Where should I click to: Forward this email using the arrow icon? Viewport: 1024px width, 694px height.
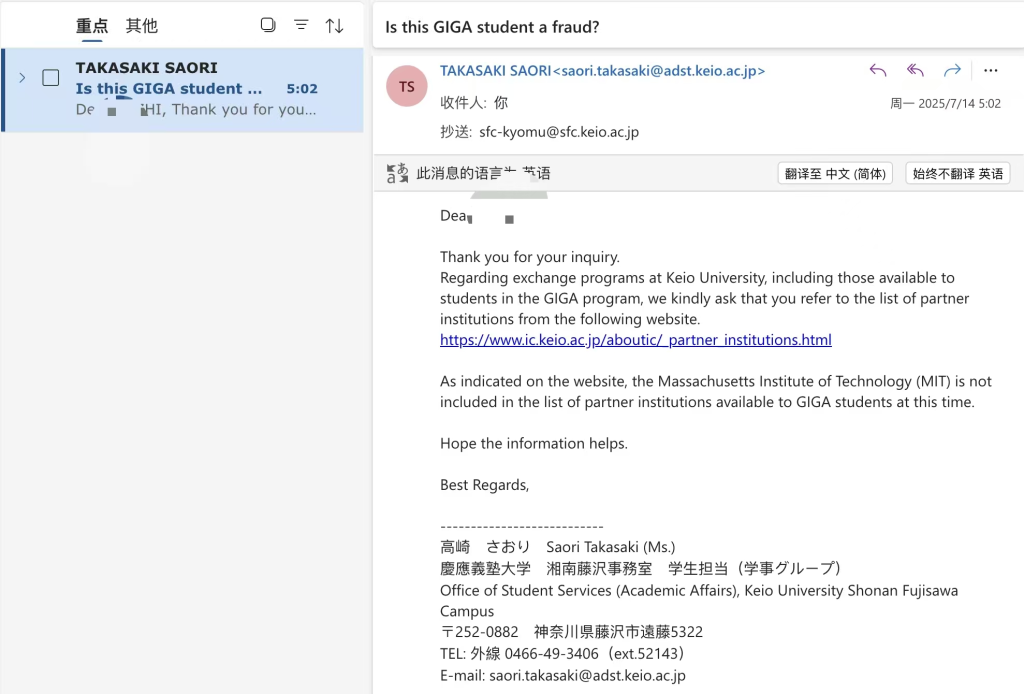[952, 70]
